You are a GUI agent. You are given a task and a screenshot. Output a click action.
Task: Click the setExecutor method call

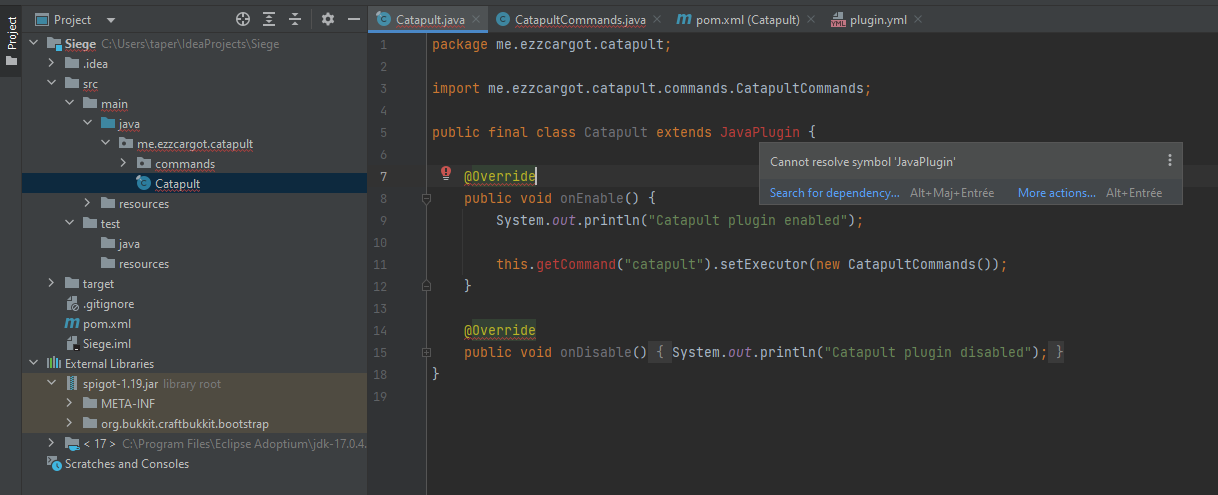click(x=764, y=264)
